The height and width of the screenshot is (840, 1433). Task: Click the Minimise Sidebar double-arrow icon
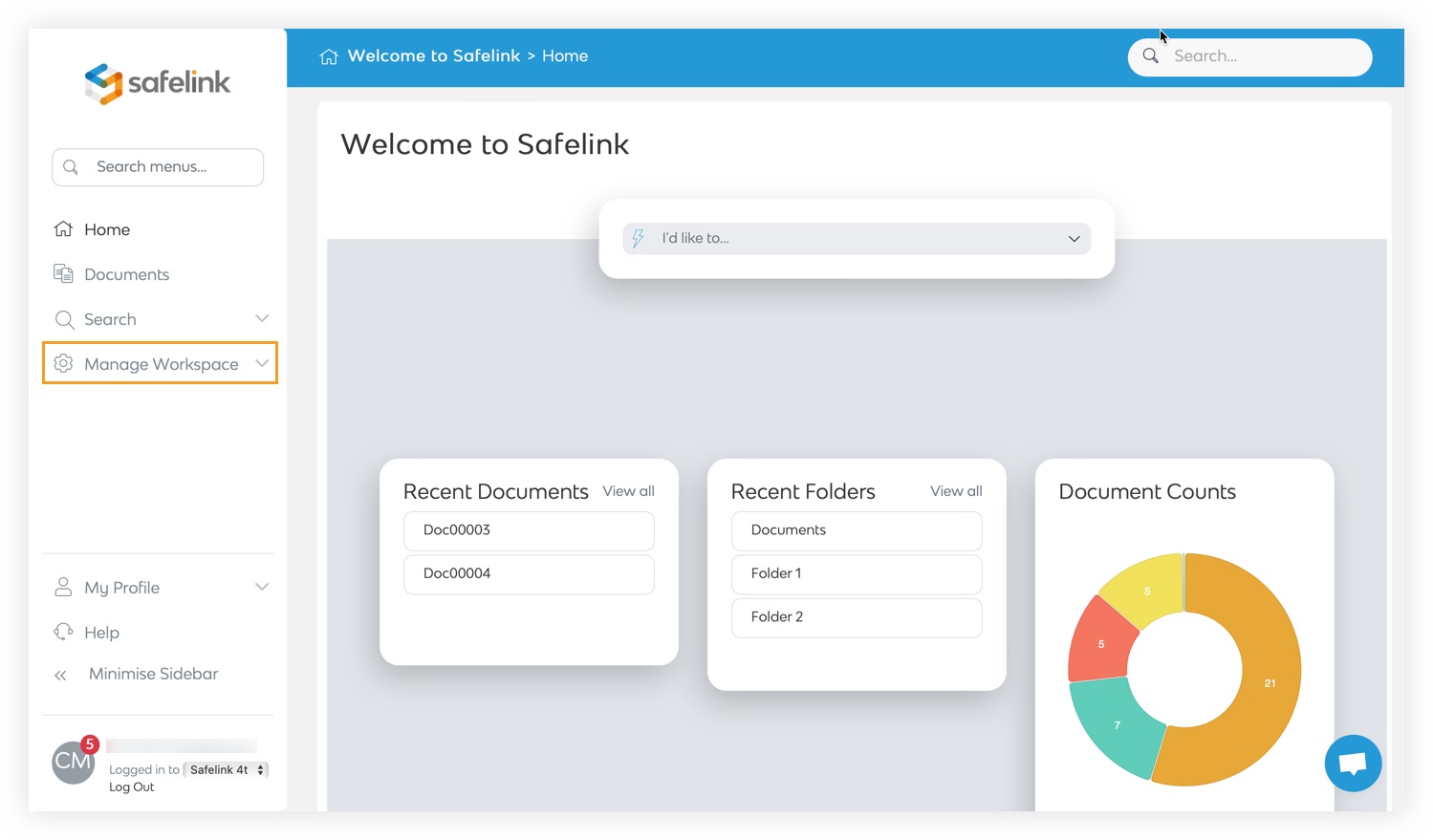coord(60,675)
